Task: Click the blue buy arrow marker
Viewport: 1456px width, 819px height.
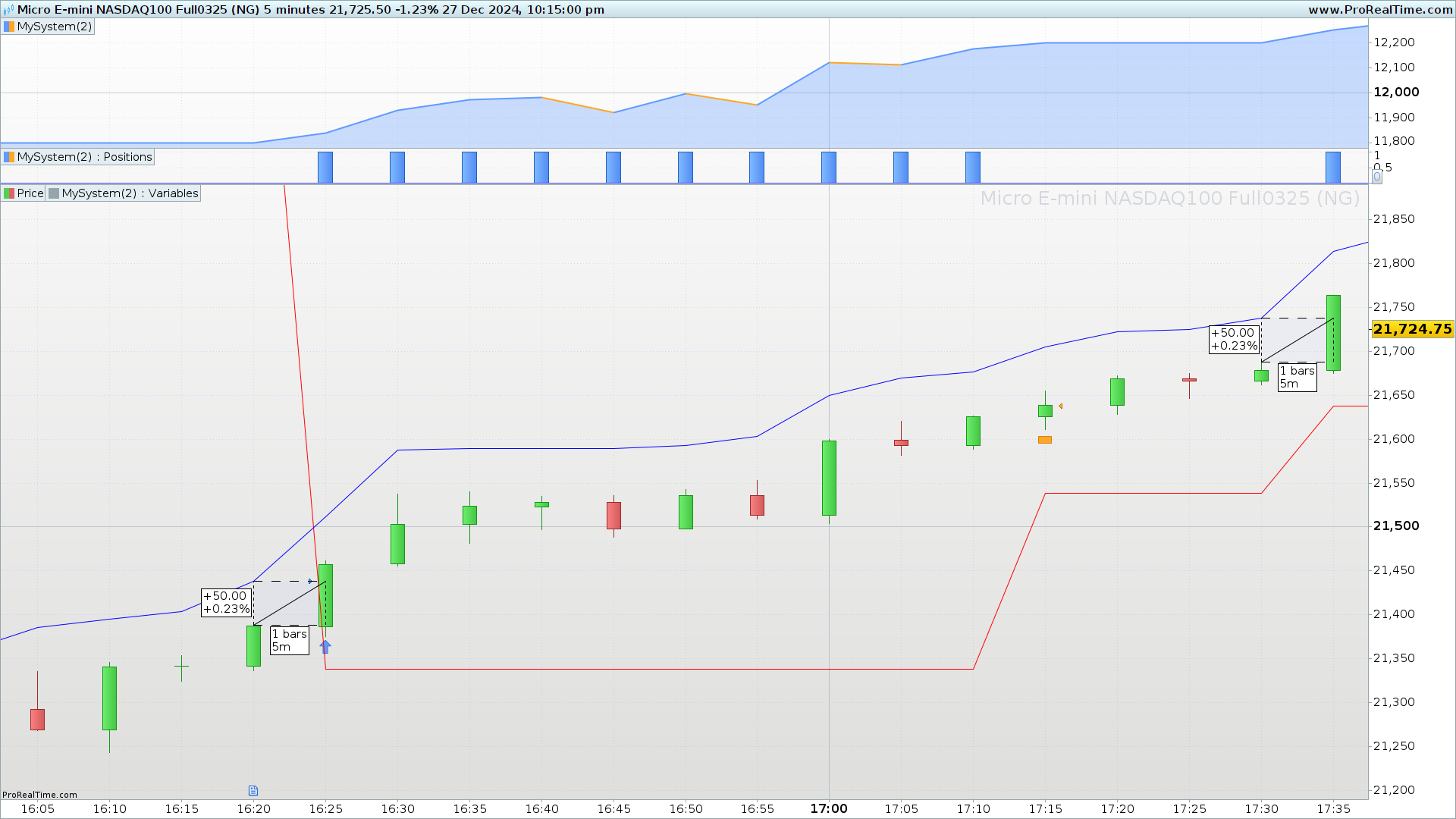Action: click(x=325, y=647)
